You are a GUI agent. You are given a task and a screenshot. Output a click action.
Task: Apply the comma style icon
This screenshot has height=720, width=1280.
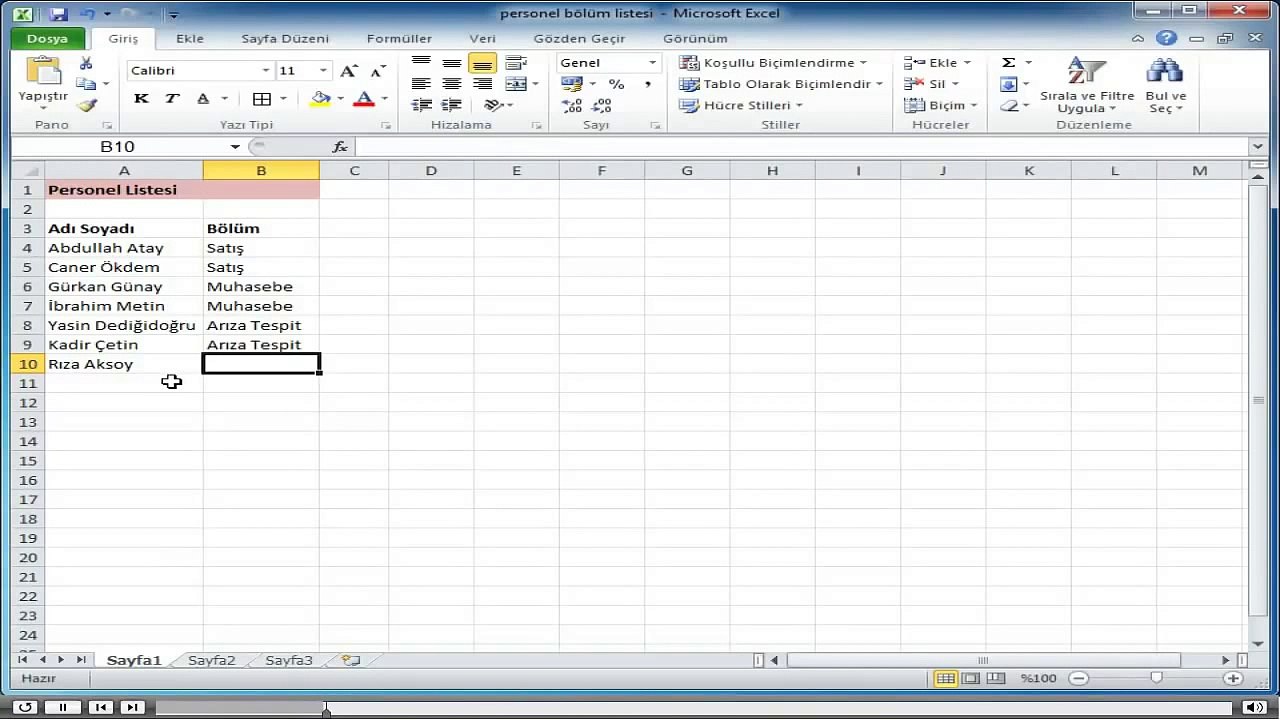(x=647, y=84)
